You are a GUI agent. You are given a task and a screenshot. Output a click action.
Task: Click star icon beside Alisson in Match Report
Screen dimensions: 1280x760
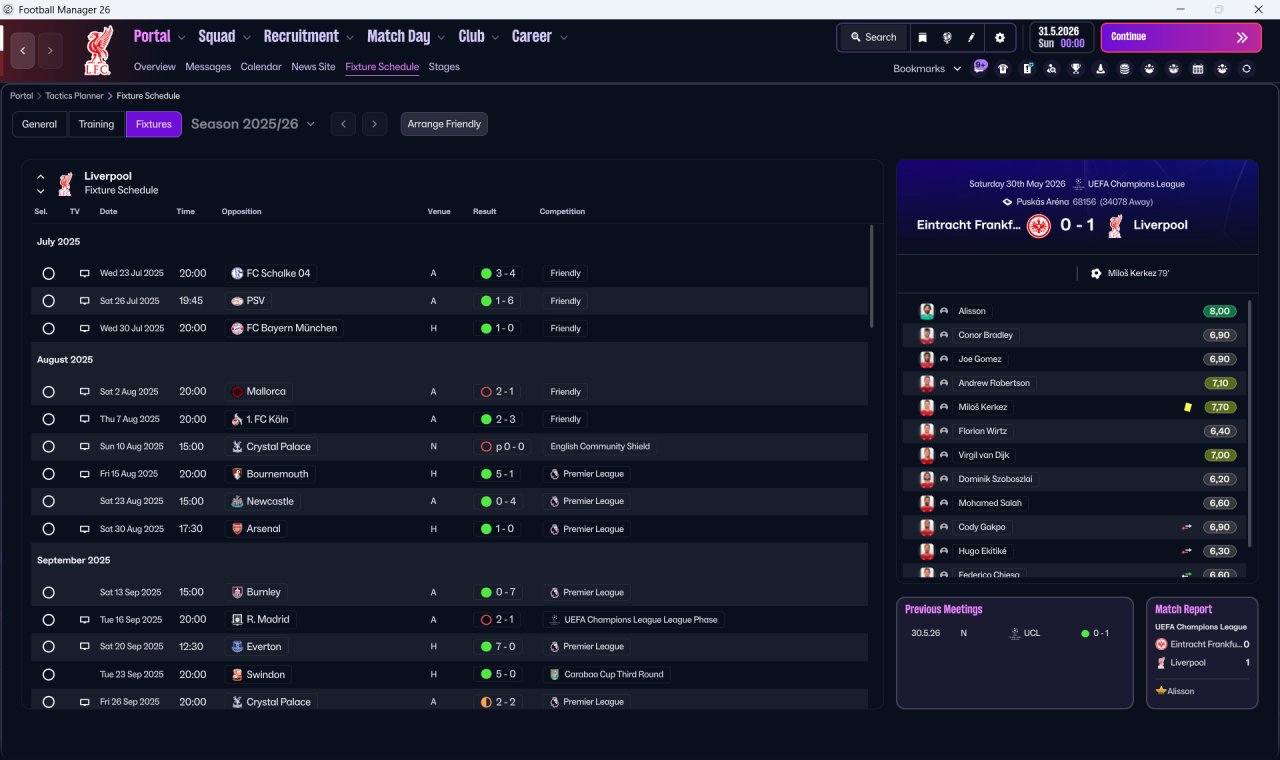pyautogui.click(x=1161, y=691)
